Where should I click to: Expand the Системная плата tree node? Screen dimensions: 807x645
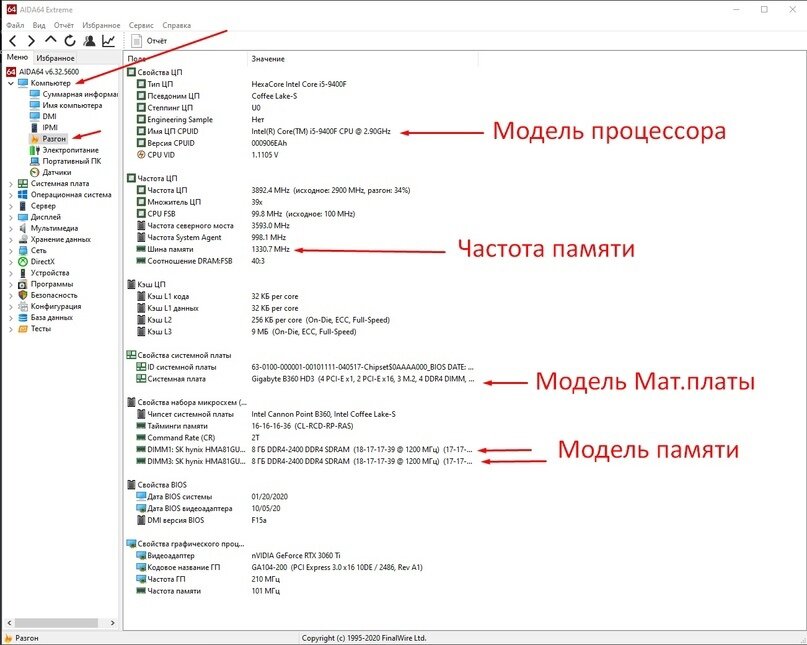point(11,184)
